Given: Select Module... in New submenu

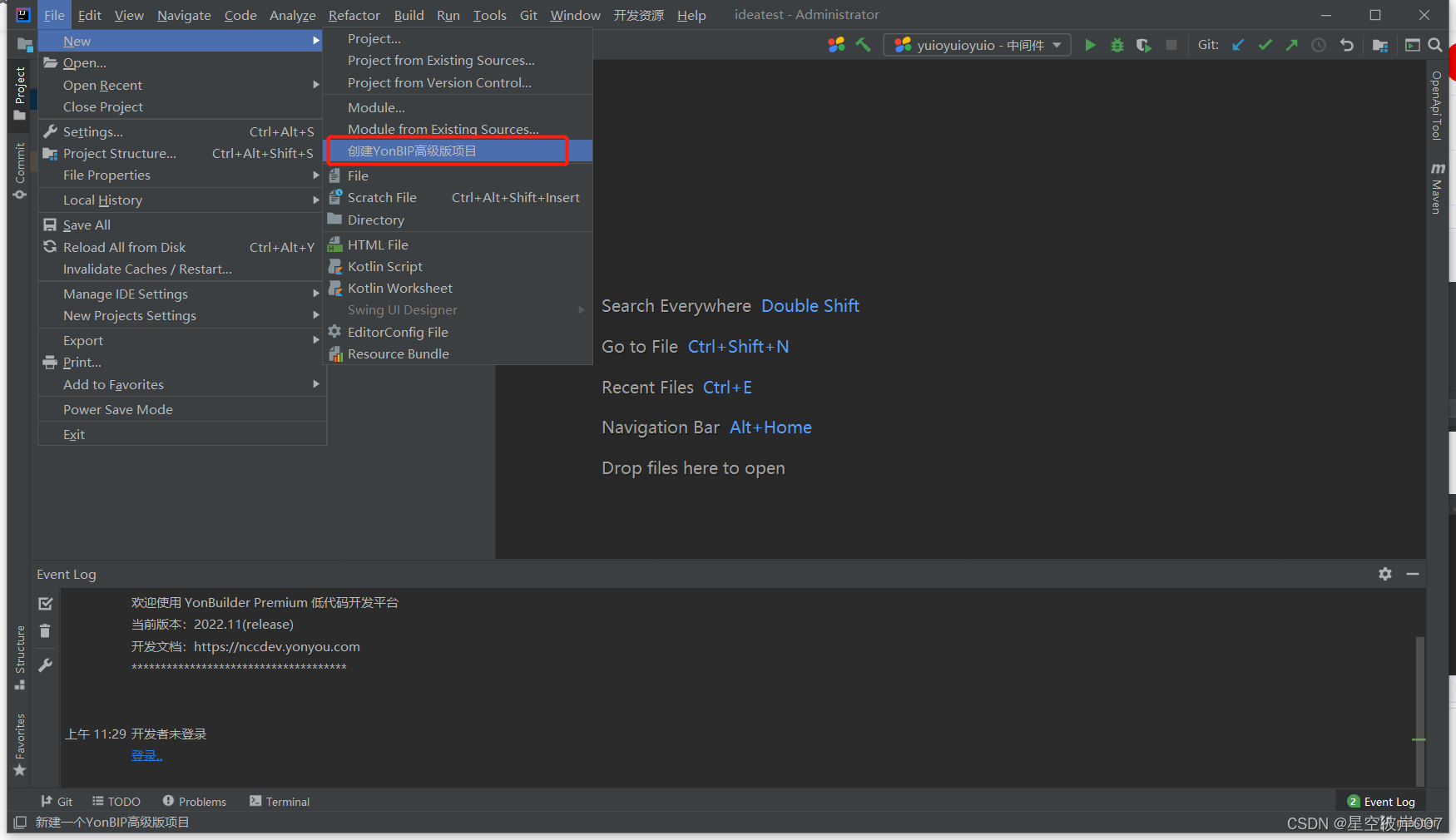Looking at the screenshot, I should point(458,107).
